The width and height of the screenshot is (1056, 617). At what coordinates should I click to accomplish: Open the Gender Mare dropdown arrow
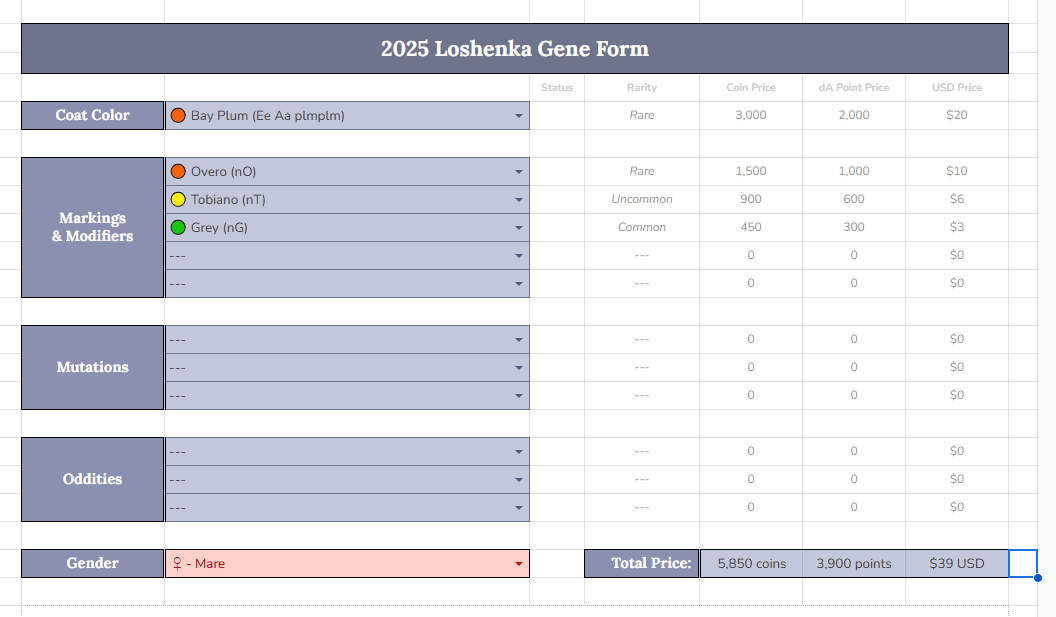518,564
